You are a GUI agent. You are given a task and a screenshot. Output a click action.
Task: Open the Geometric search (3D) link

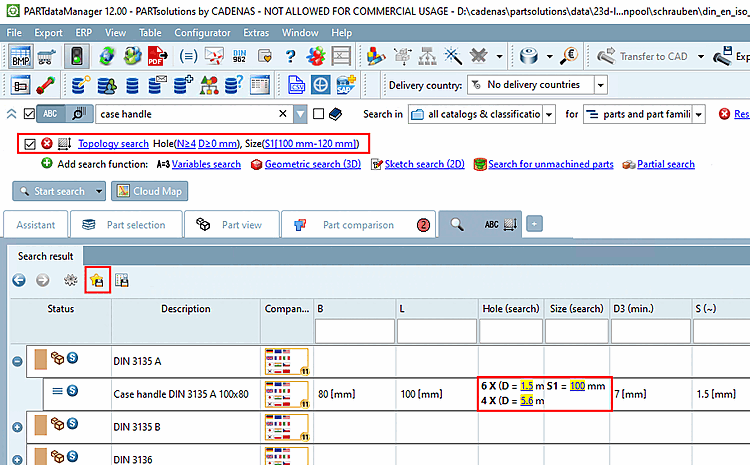tap(313, 164)
